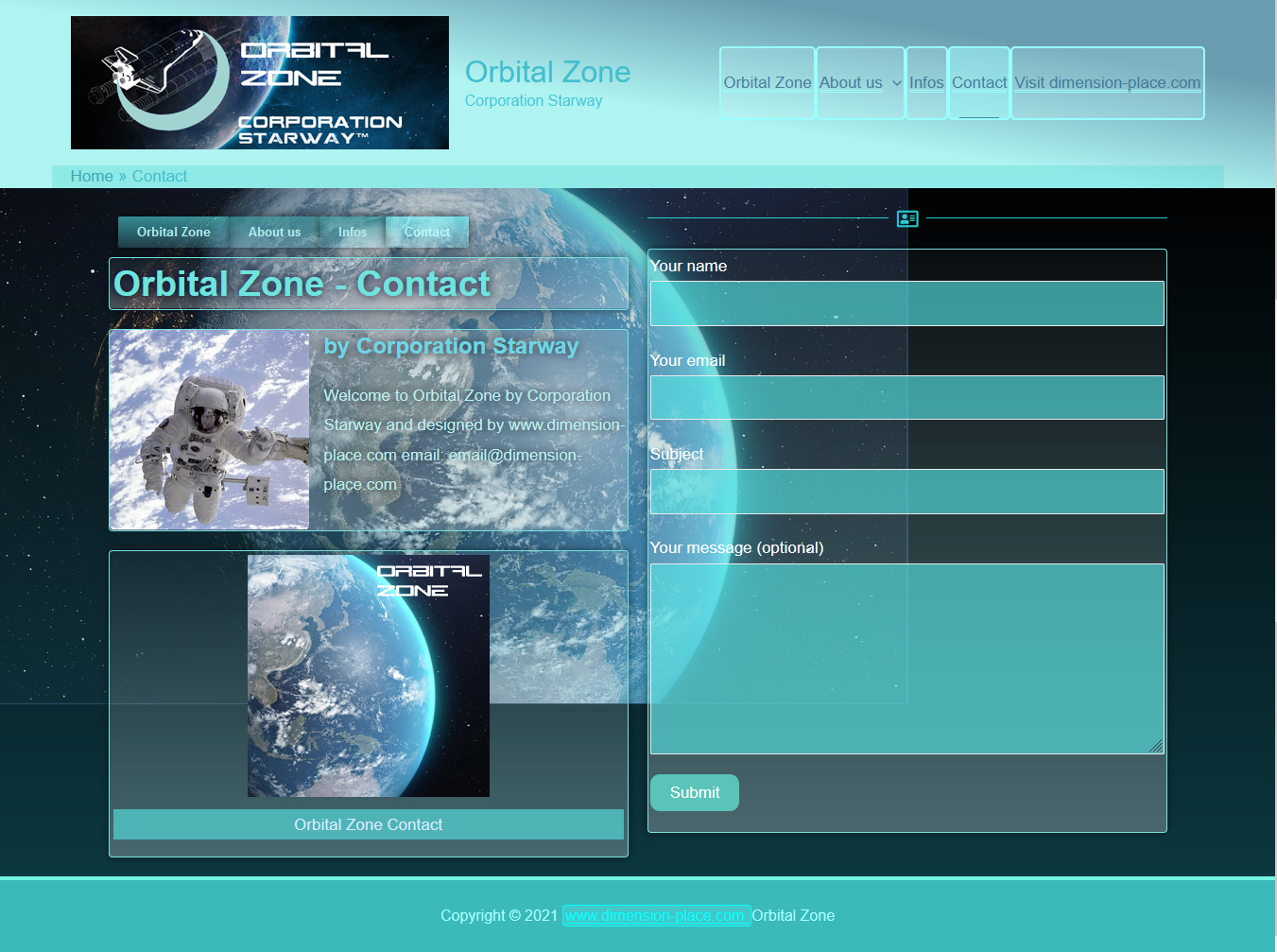The image size is (1277, 952).
Task: Click Contact in the breadcrumb trail
Action: tap(160, 176)
